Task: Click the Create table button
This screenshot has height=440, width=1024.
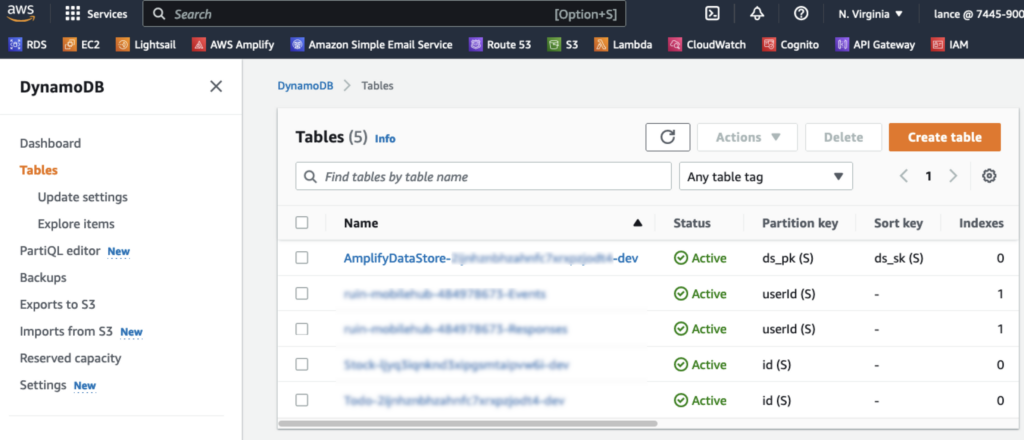Action: (x=943, y=138)
